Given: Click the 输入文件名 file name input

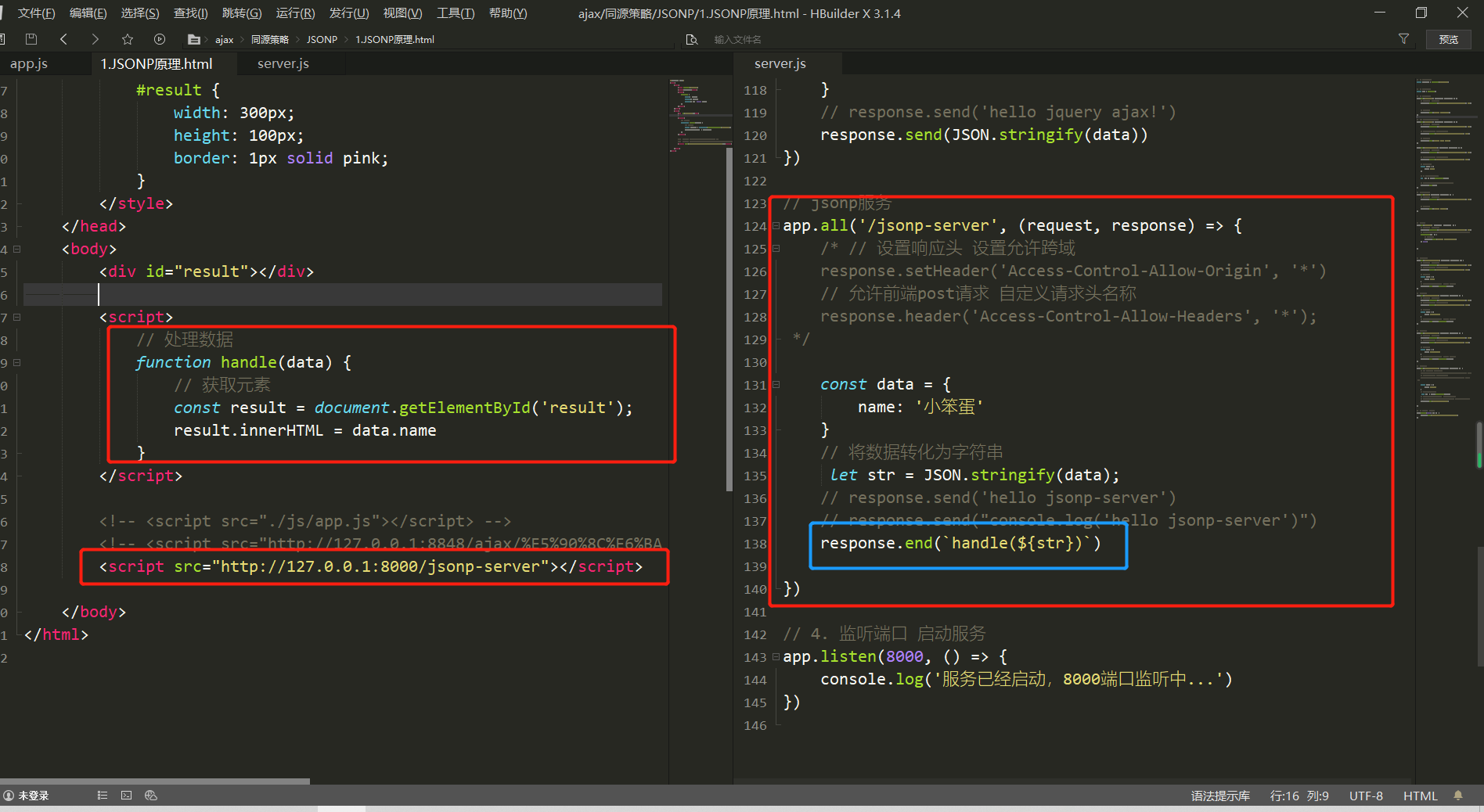Looking at the screenshot, I should (x=737, y=39).
